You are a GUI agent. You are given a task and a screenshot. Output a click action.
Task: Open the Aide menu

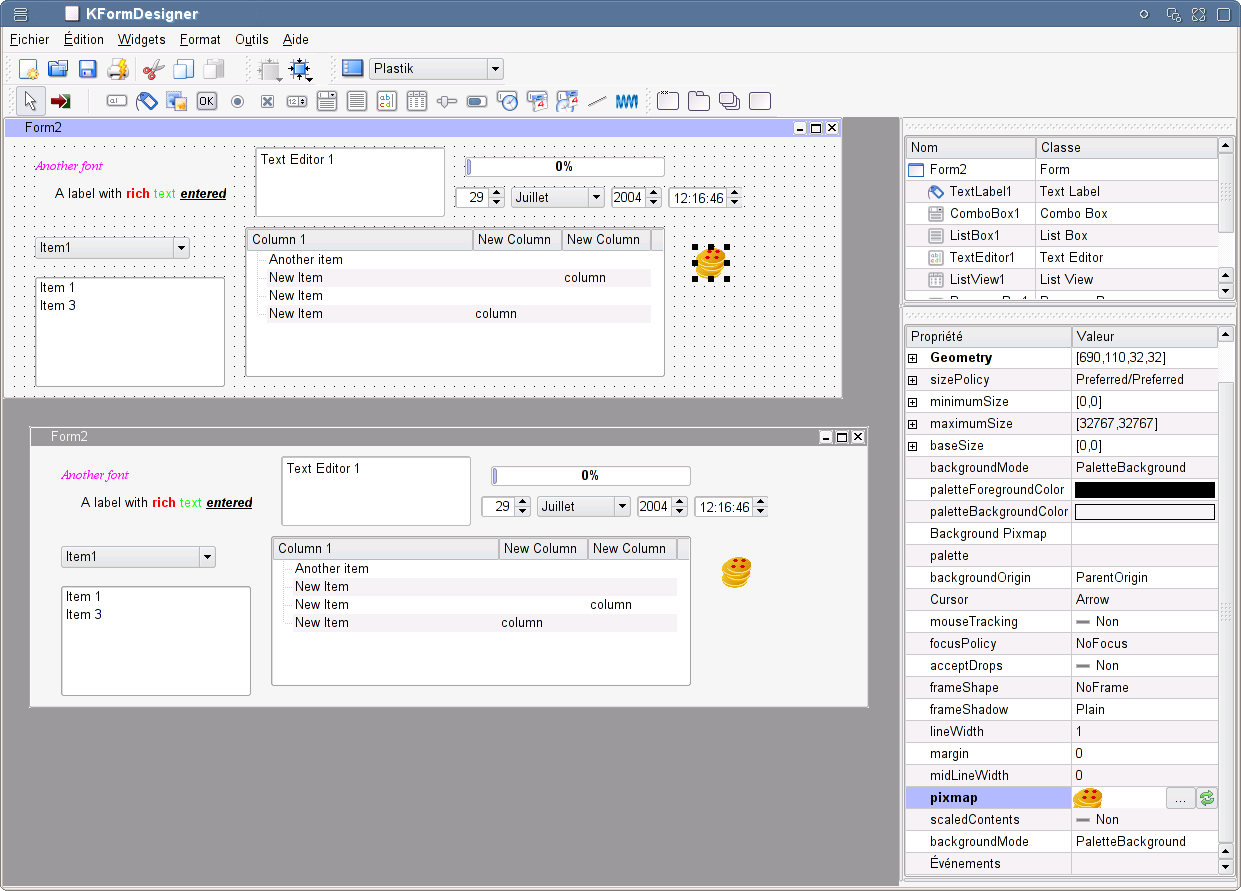pyautogui.click(x=296, y=39)
